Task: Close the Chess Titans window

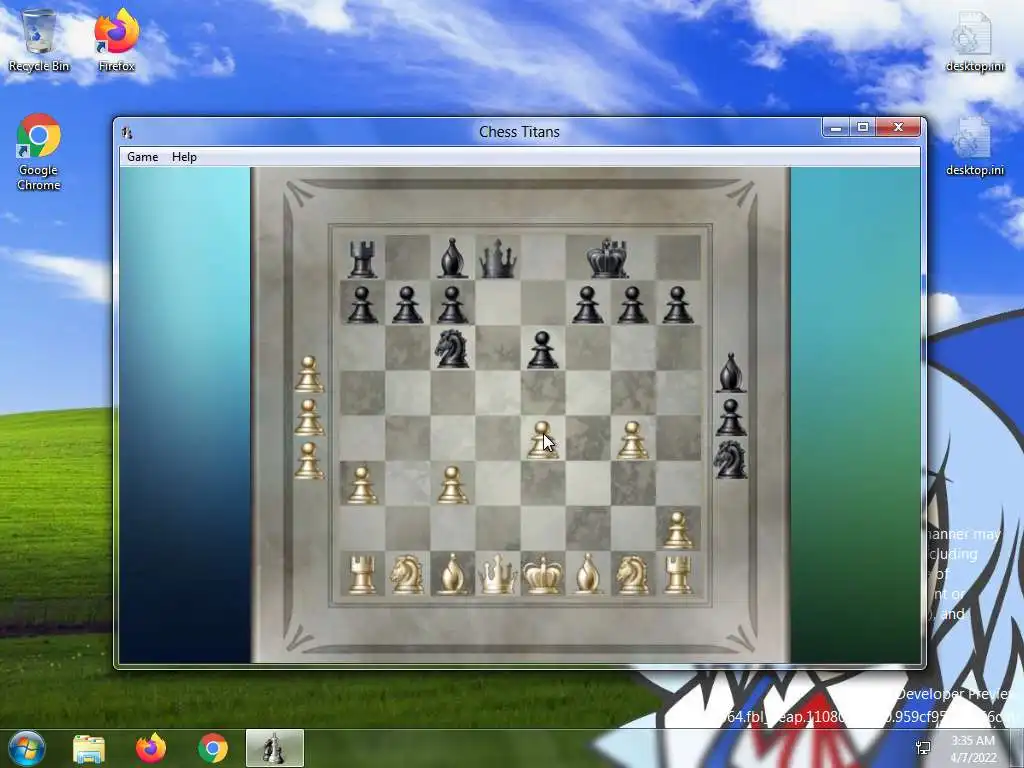Action: point(899,128)
